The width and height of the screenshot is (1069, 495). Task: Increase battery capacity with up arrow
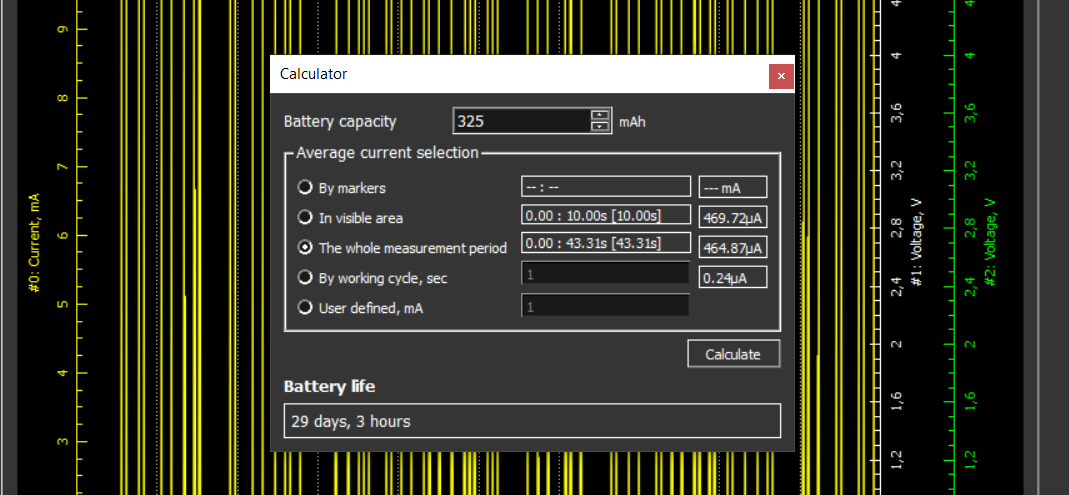600,115
